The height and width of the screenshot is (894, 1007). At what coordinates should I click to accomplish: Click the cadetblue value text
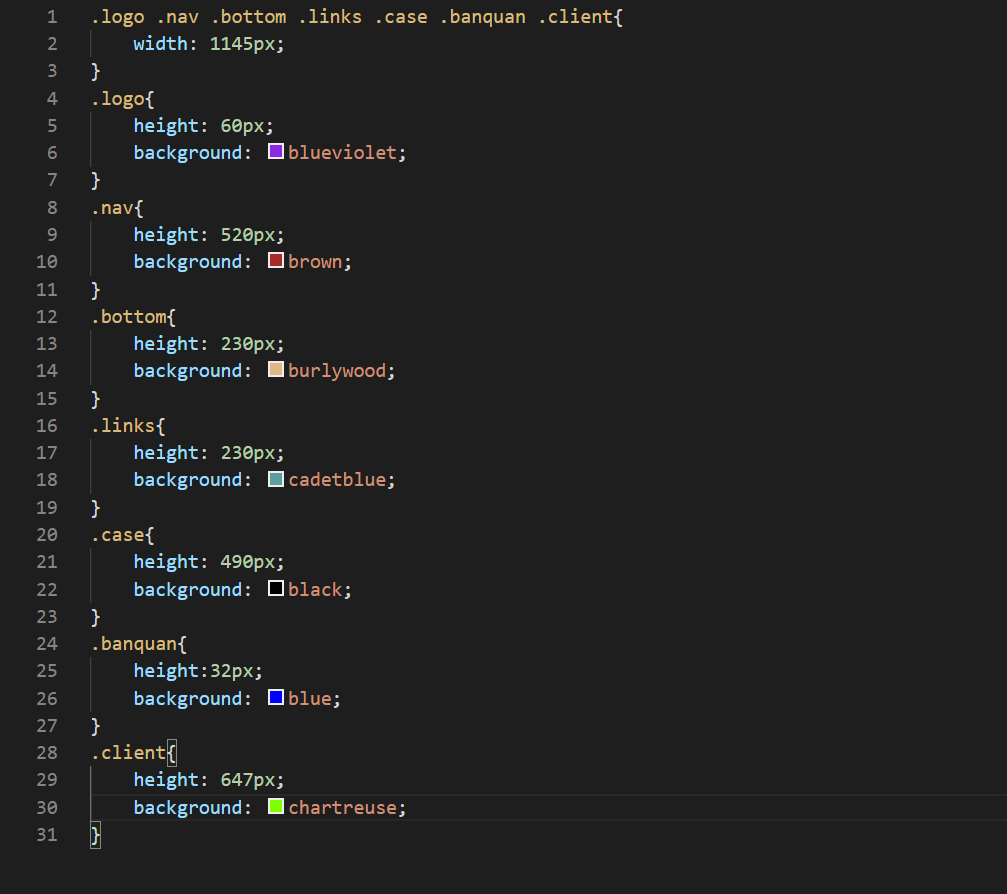tap(337, 480)
